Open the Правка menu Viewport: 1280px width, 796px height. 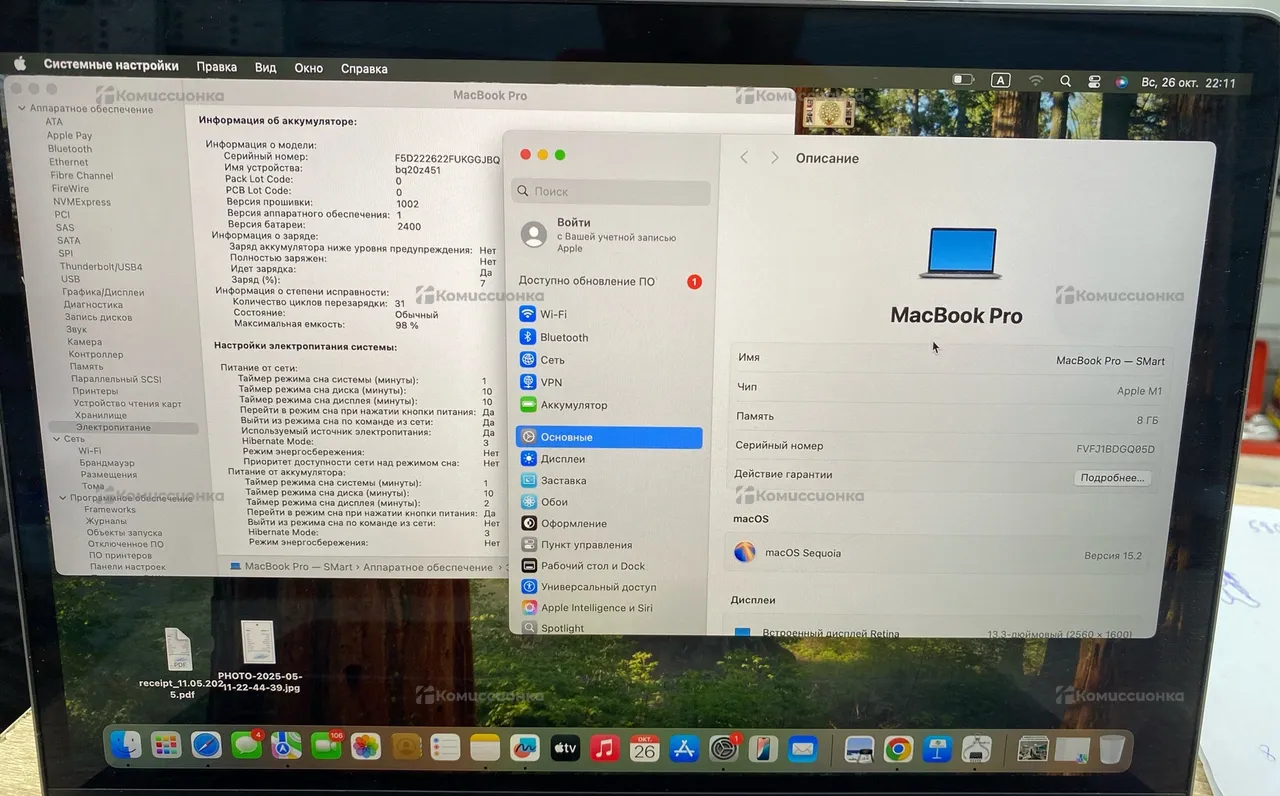[216, 68]
